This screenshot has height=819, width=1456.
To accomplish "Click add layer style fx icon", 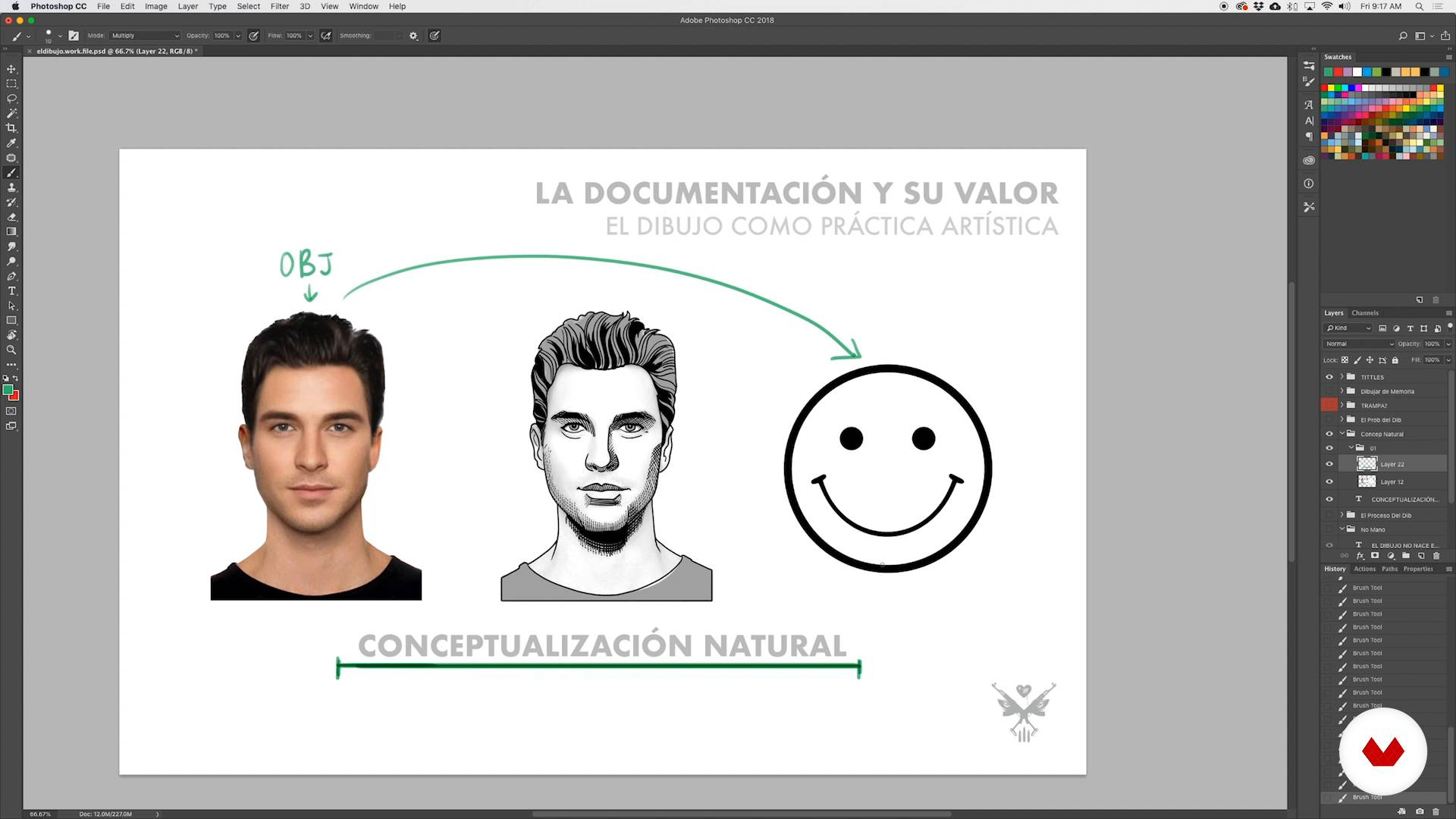I will (x=1360, y=556).
